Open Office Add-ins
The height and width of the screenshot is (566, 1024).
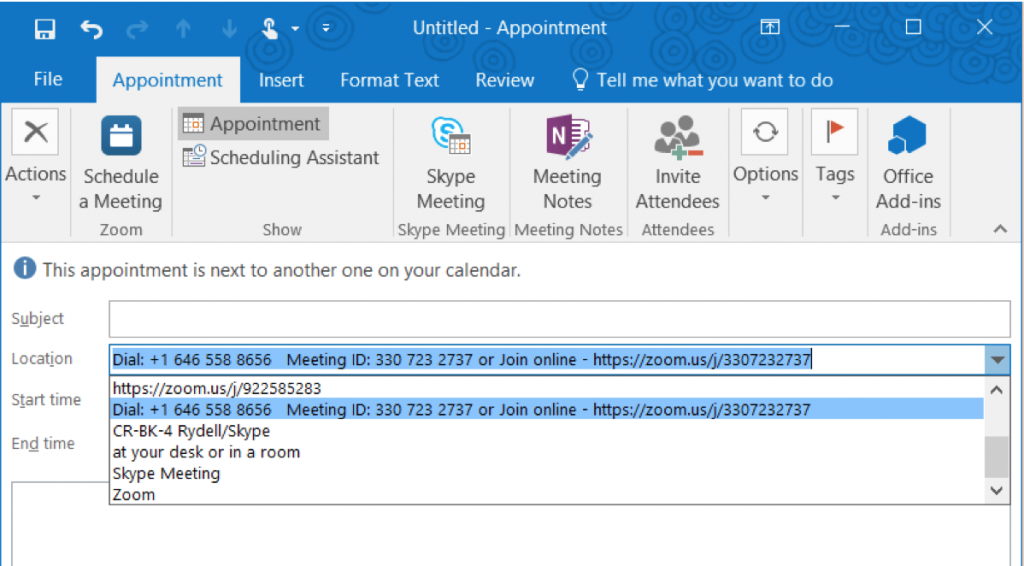pos(908,163)
